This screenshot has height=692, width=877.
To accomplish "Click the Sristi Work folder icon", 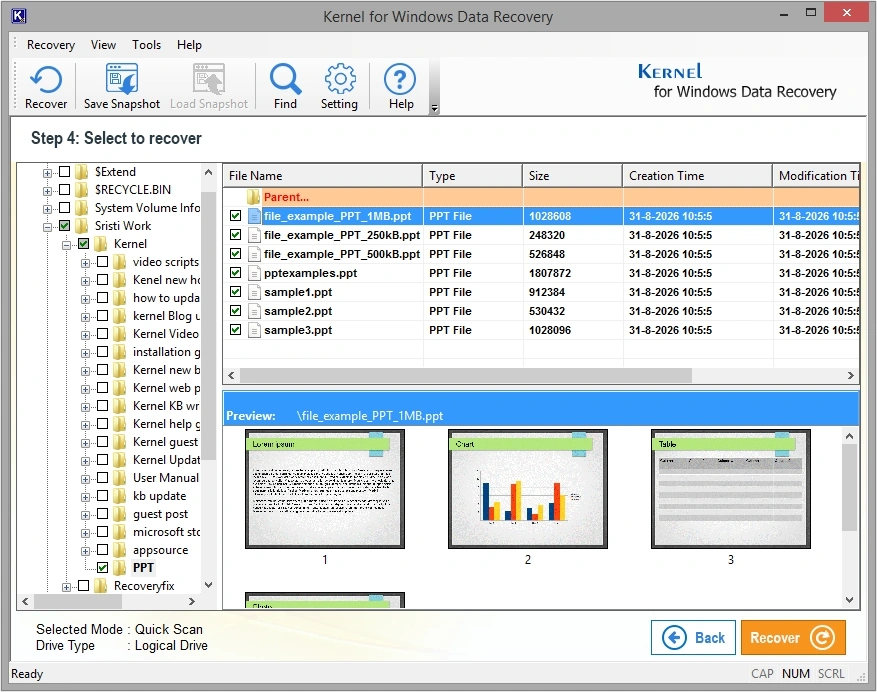I will 82,225.
